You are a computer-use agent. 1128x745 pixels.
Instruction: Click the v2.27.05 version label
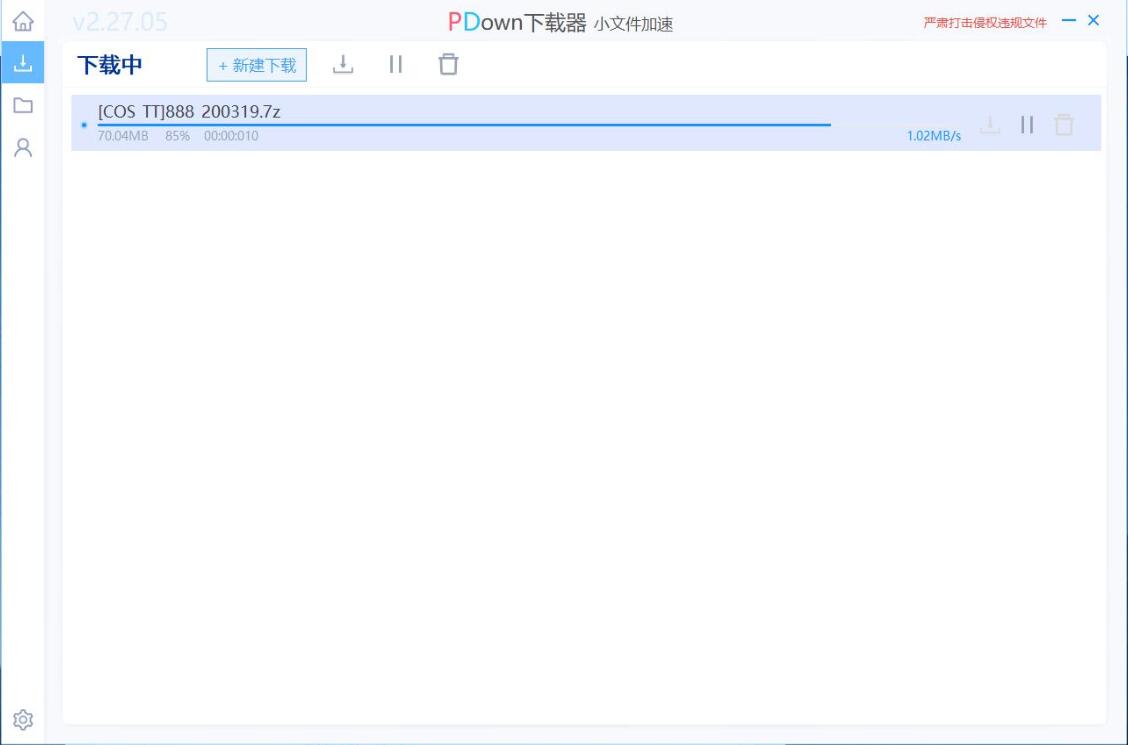120,22
